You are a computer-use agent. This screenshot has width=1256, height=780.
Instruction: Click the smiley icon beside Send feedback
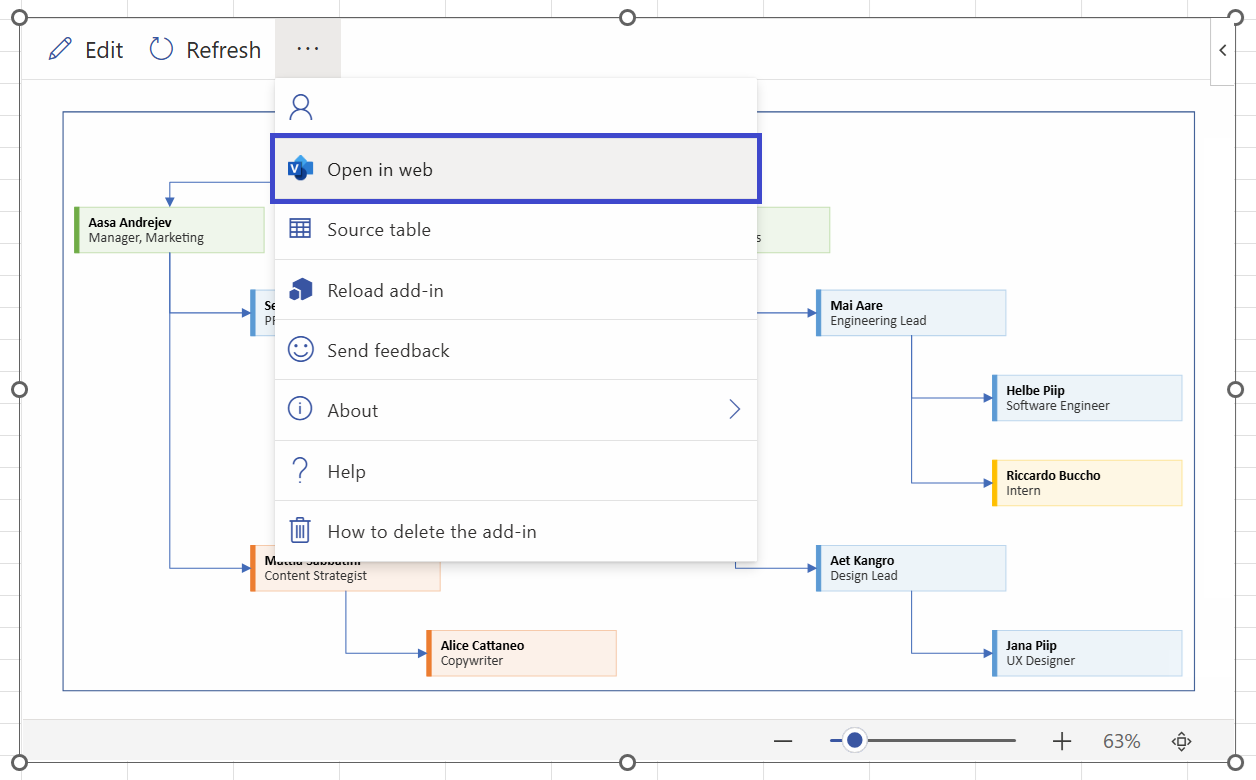pos(299,349)
